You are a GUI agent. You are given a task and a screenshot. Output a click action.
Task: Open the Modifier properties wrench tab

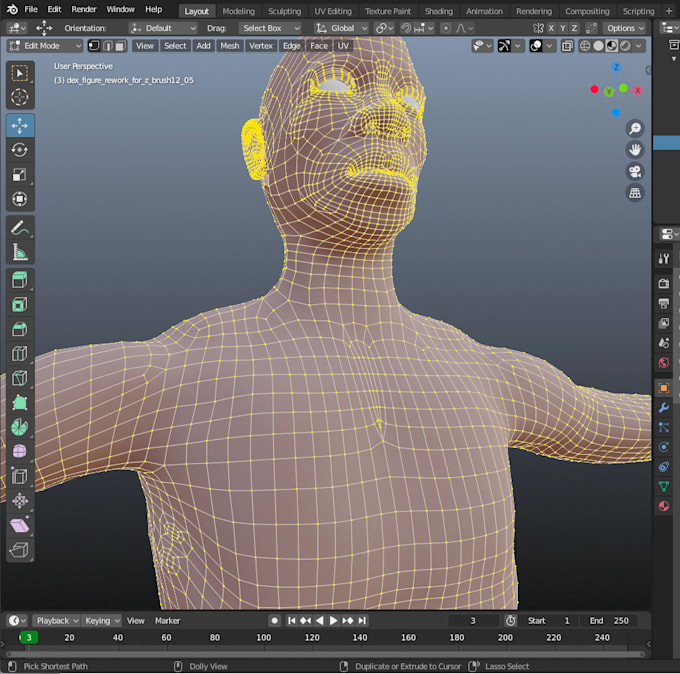pyautogui.click(x=664, y=408)
